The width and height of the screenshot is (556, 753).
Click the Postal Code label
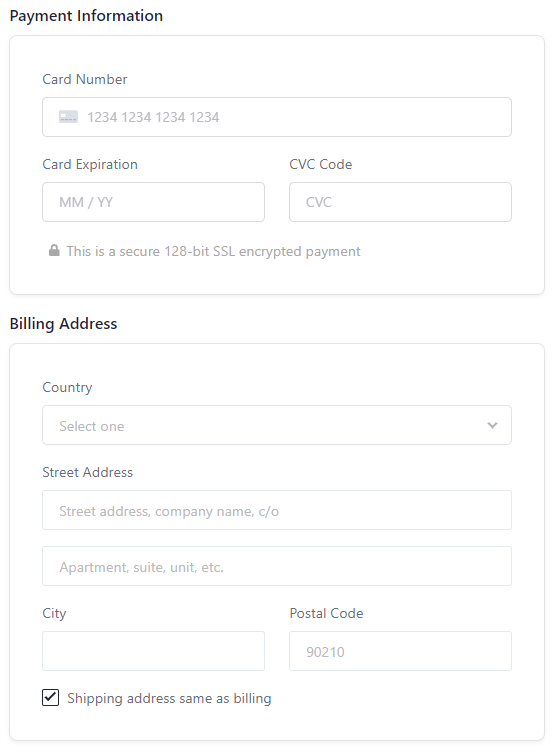pos(326,613)
